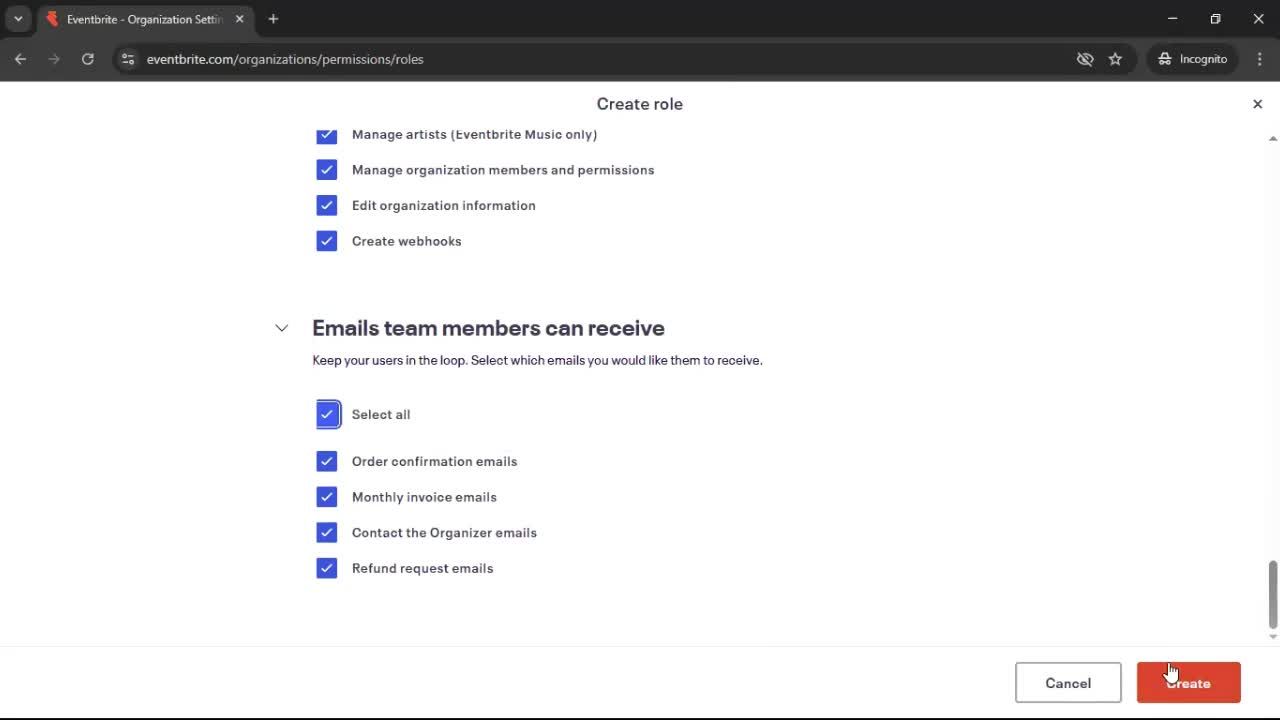Bookmark this page with star icon

(1115, 59)
